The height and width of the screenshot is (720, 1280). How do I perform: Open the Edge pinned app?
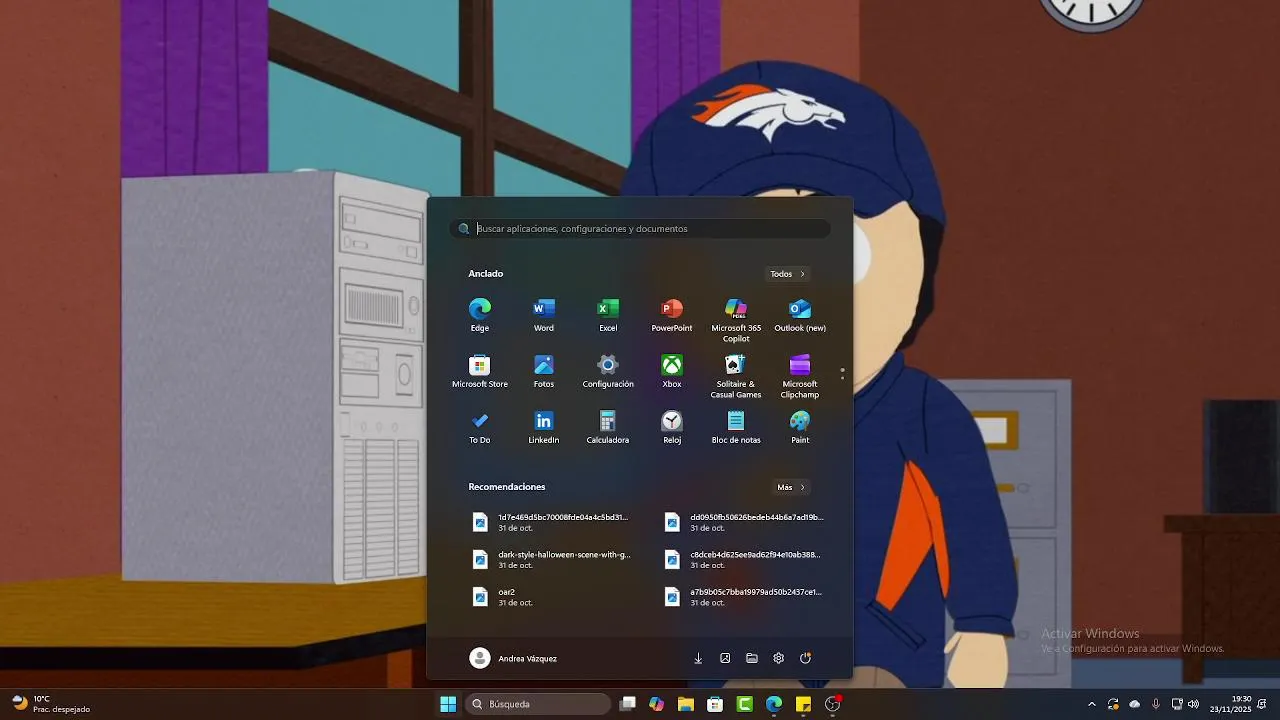click(x=480, y=315)
